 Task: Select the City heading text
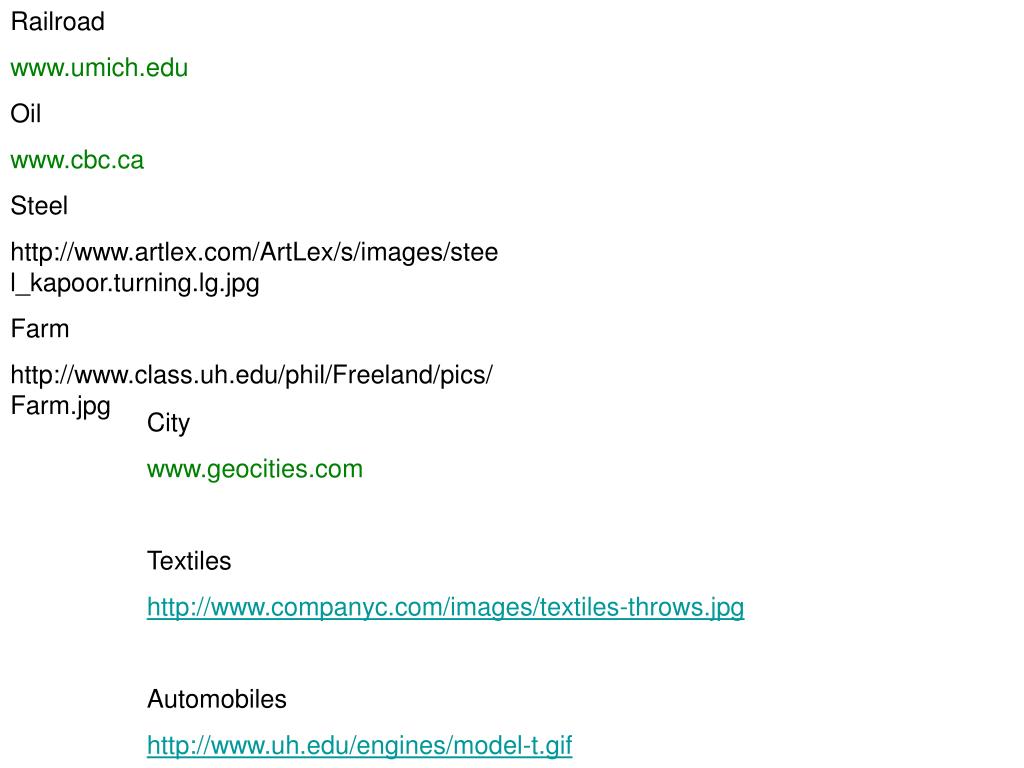click(168, 423)
